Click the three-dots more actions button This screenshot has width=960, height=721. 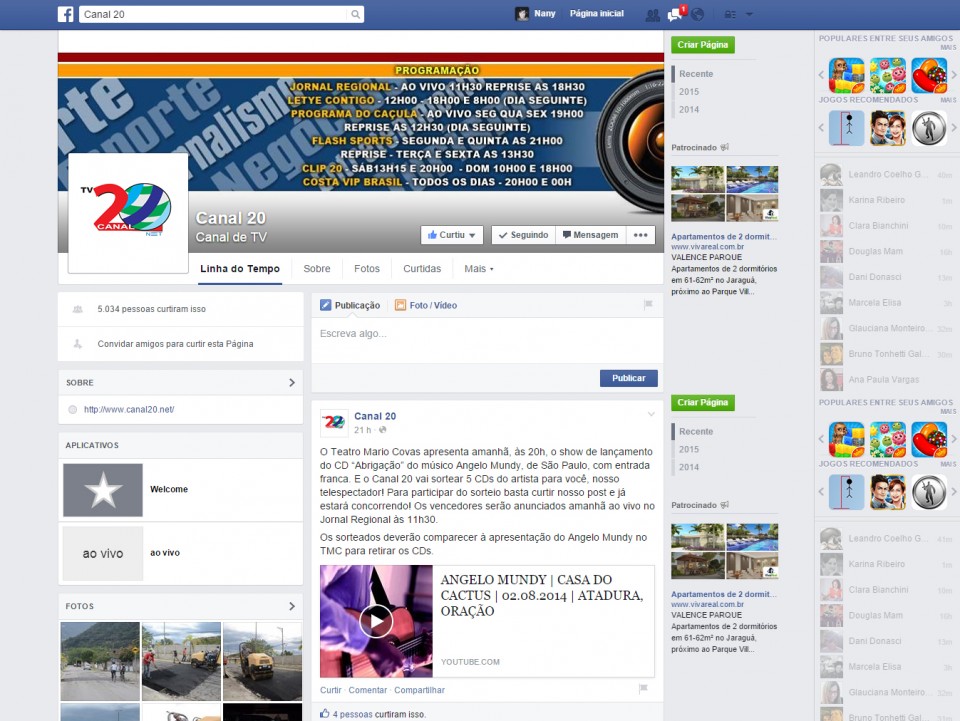tap(641, 235)
